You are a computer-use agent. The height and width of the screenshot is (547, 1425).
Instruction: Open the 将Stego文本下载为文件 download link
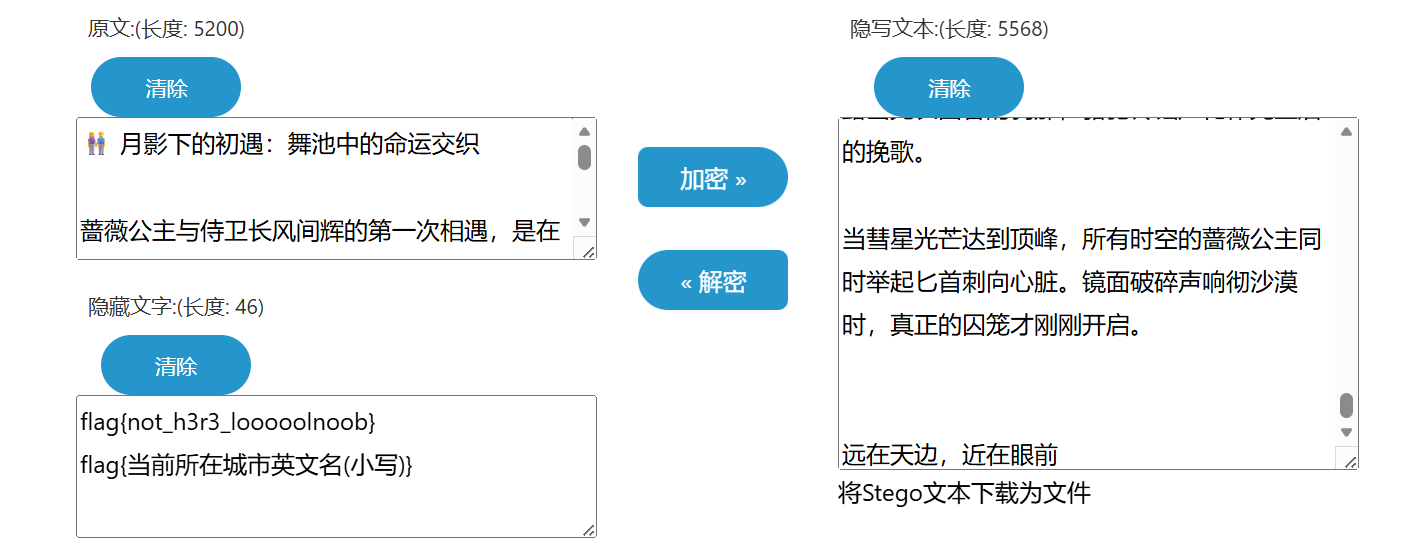tap(964, 493)
